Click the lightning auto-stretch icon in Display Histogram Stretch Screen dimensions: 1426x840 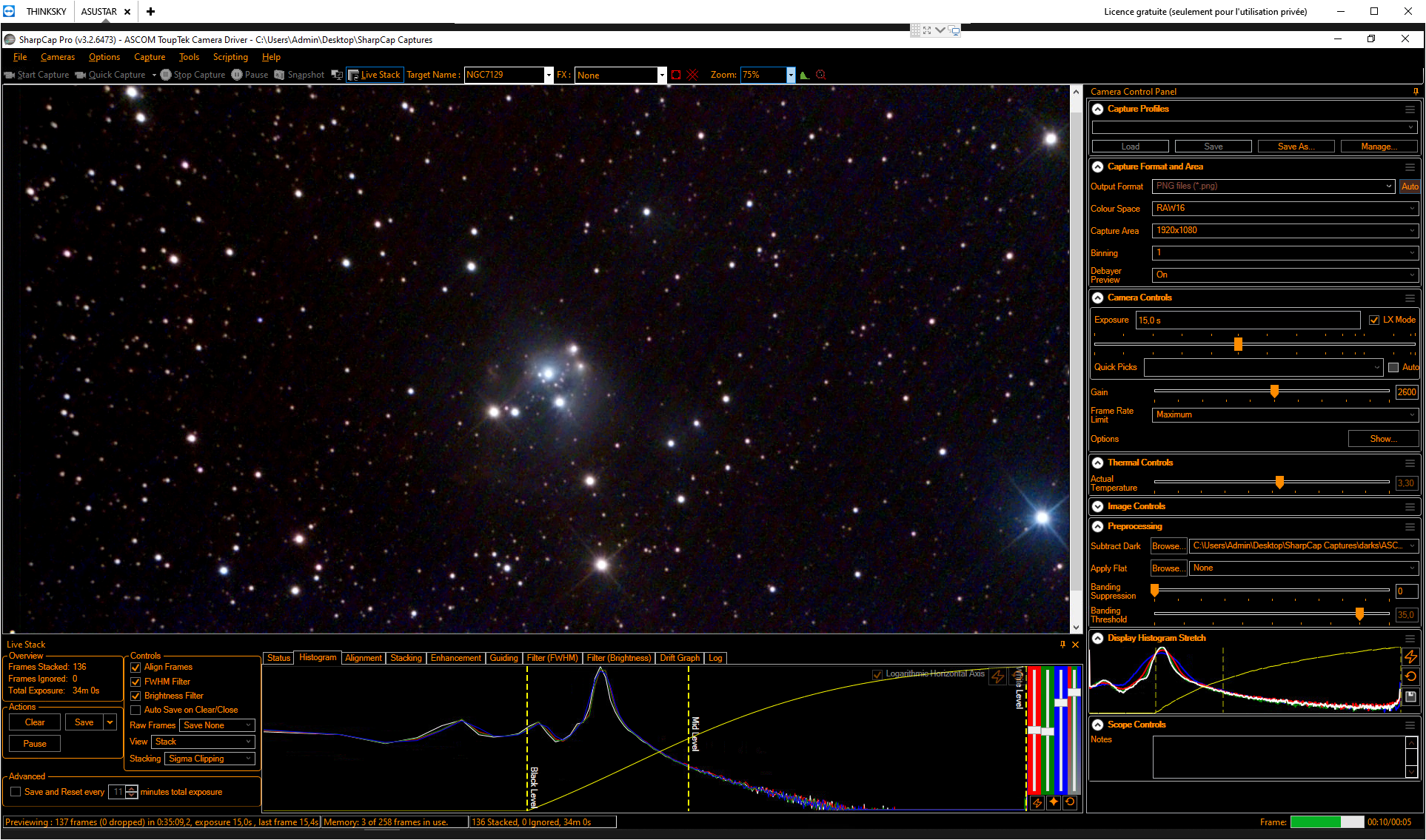coord(1410,656)
